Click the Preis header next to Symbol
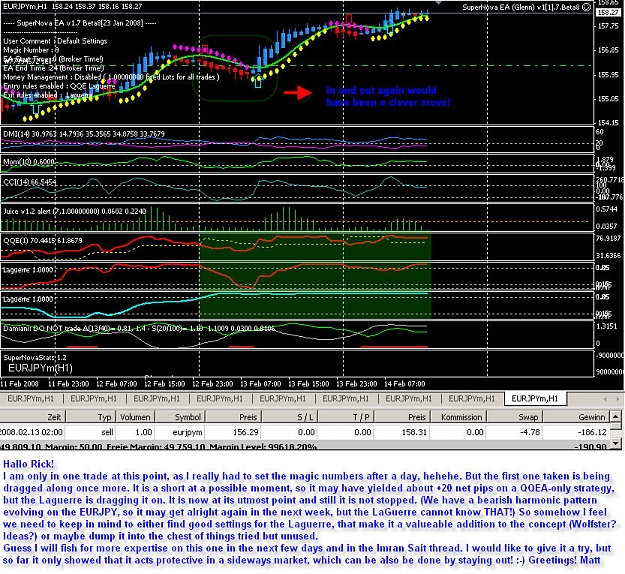The image size is (625, 574). point(234,417)
